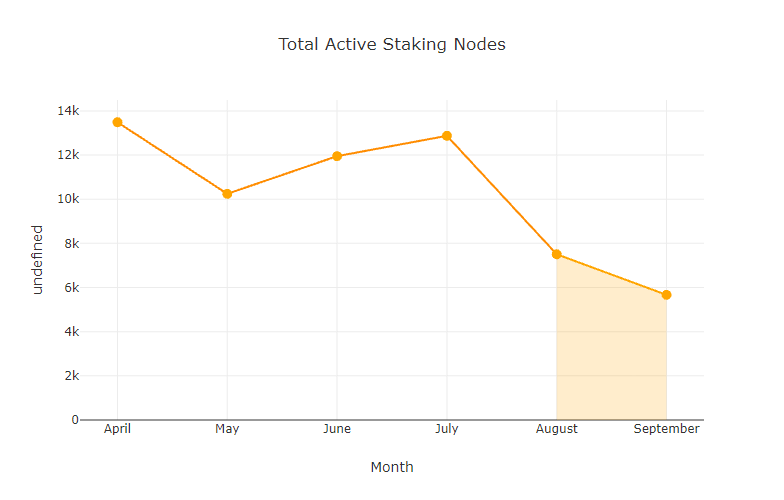This screenshot has height=500, width=784.
Task: Click the May data point marker
Action: click(x=227, y=194)
